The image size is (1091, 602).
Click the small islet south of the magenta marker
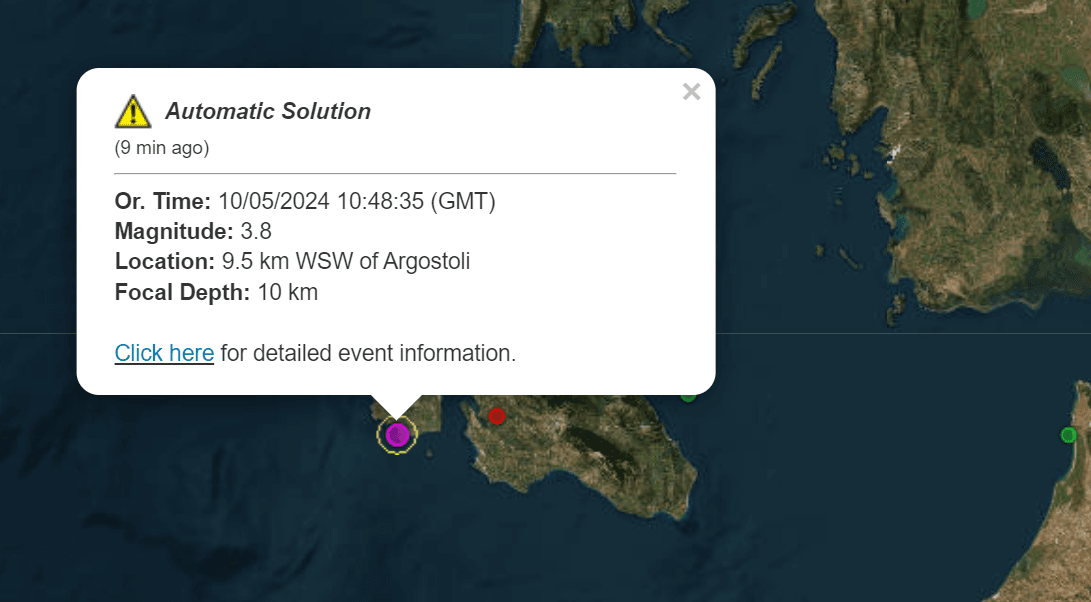point(428,452)
